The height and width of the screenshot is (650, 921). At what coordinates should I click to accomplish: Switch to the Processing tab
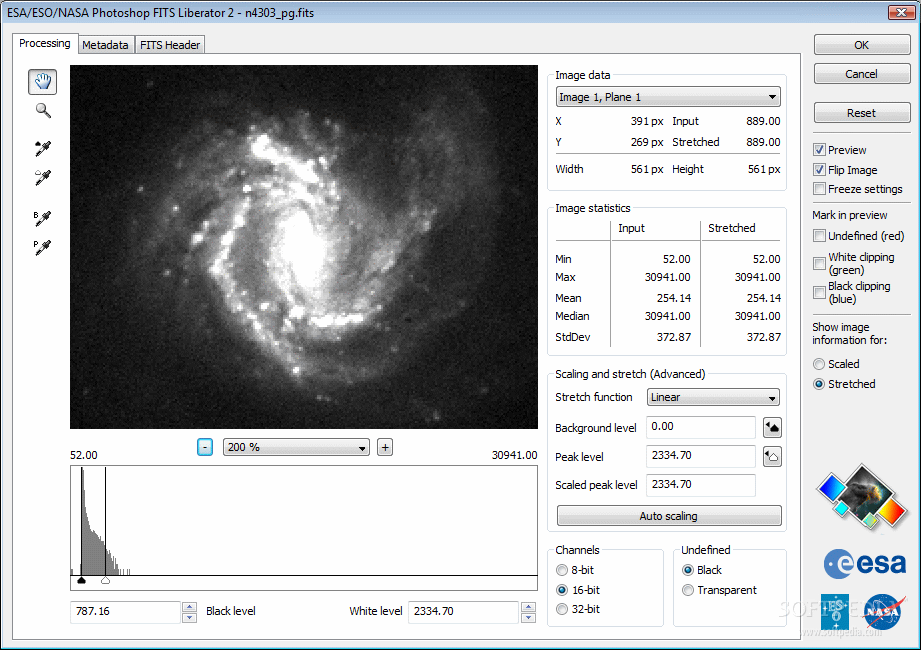[x=45, y=43]
